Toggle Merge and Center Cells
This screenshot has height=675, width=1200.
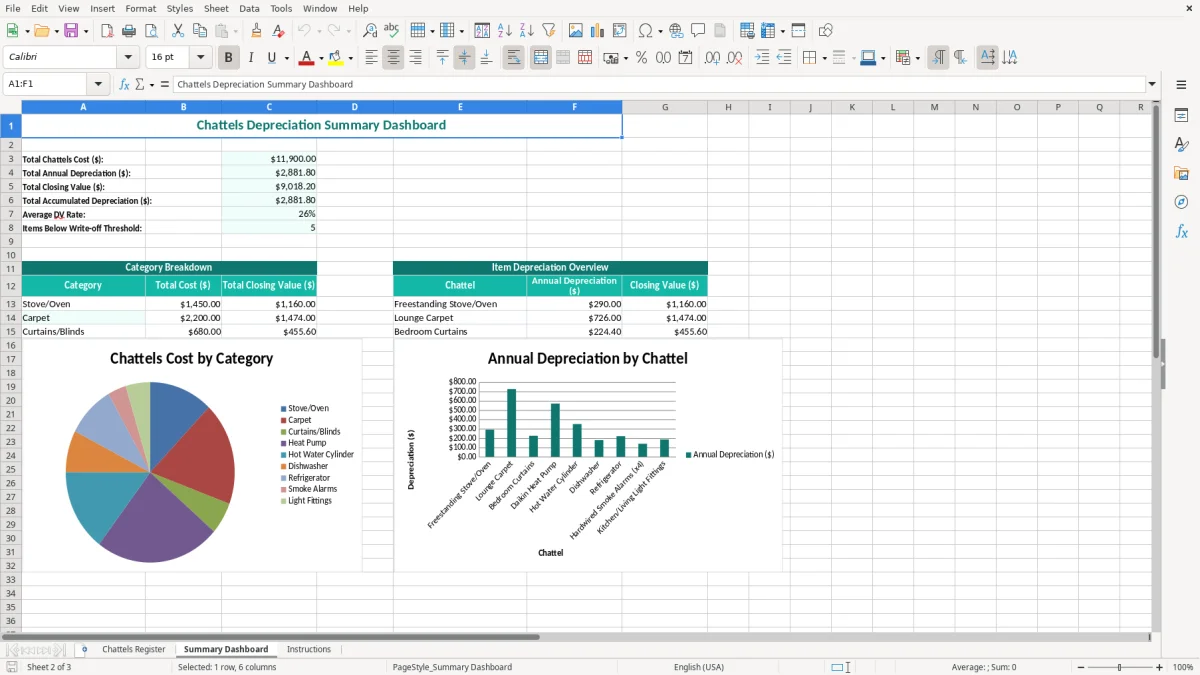(x=540, y=58)
